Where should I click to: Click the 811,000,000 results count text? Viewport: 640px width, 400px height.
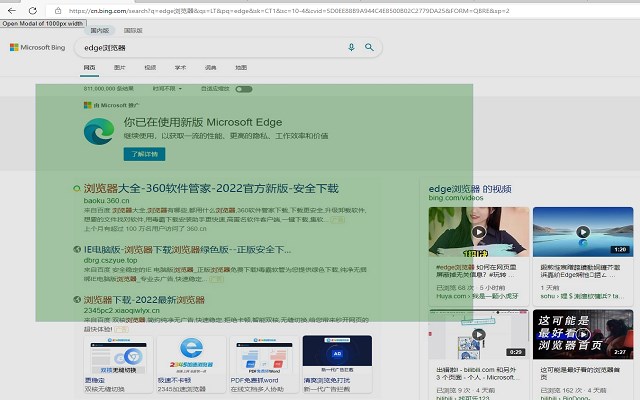[109, 89]
